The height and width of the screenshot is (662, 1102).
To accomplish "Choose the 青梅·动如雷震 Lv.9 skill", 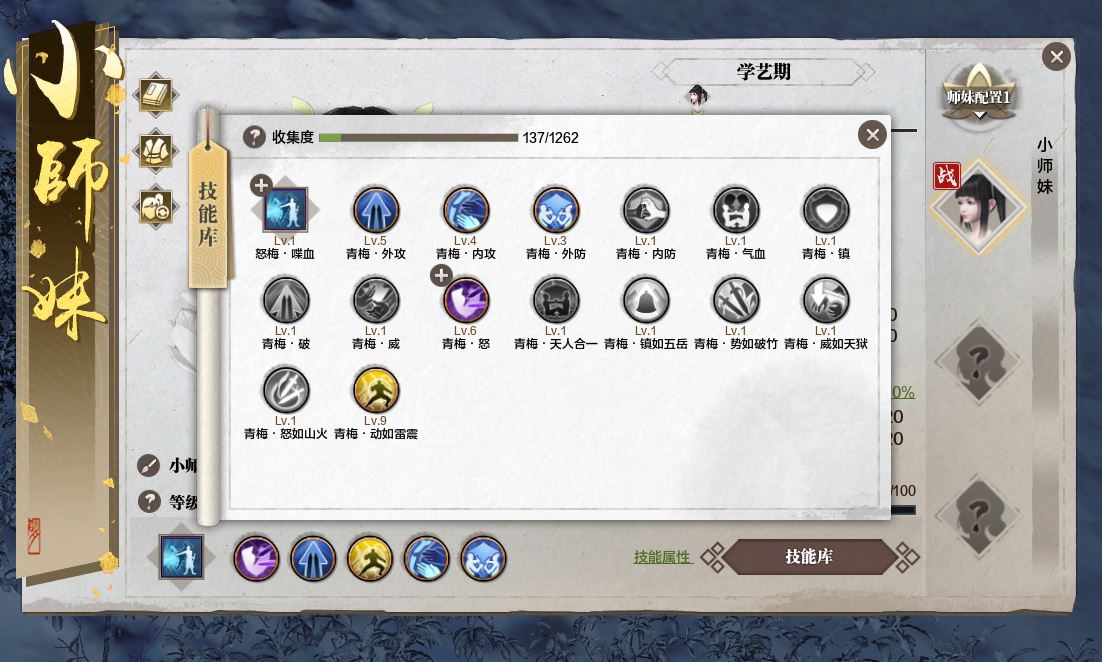I will [375, 389].
